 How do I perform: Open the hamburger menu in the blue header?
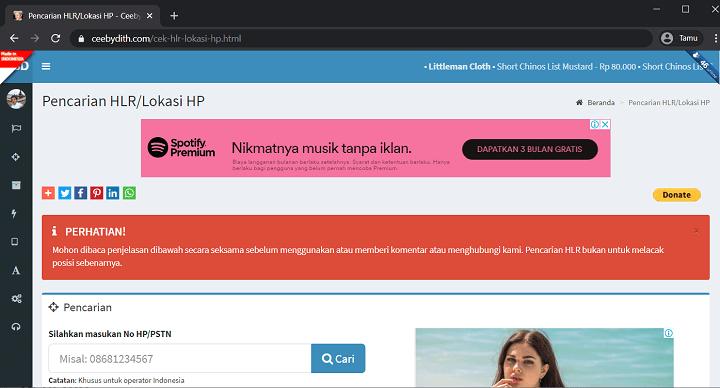click(46, 67)
